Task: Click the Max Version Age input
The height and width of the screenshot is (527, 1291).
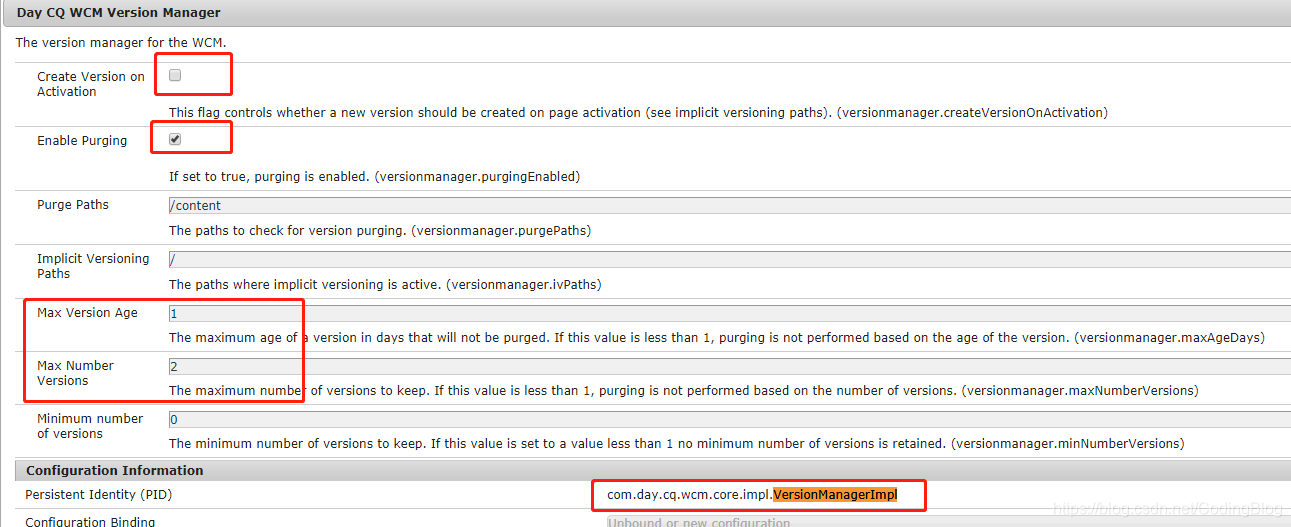Action: pyautogui.click(x=729, y=313)
